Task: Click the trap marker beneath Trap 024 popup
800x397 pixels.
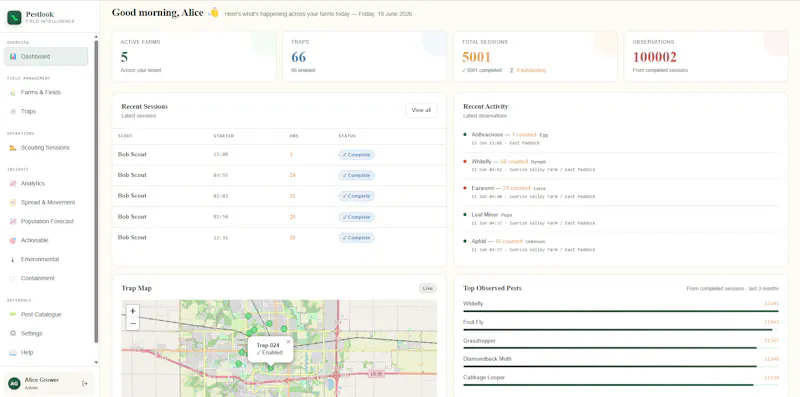Action: pyautogui.click(x=270, y=368)
